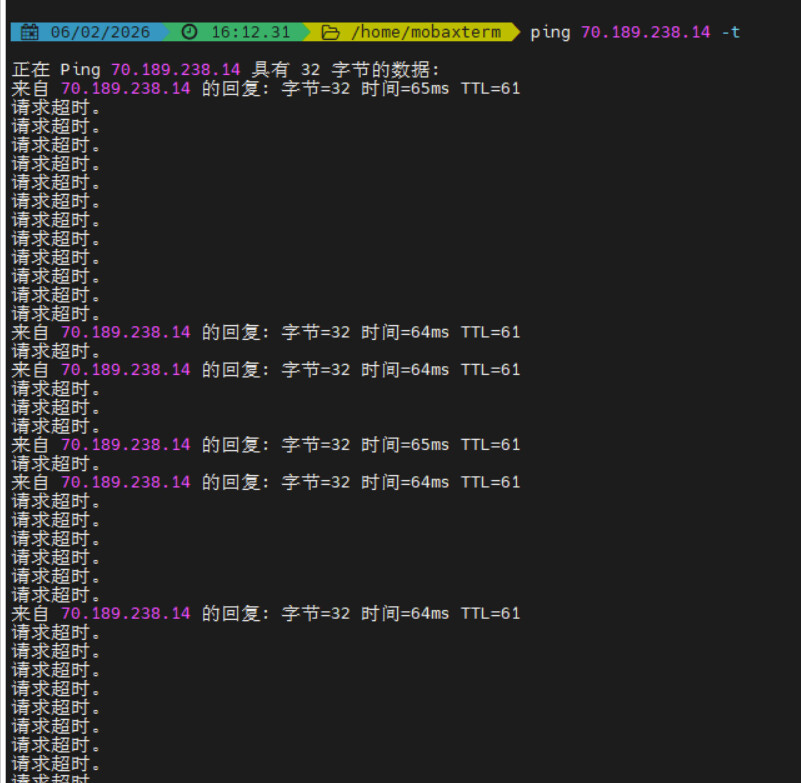Select the date 06/02/2026 in the prompt
This screenshot has height=783, width=801.
(99, 32)
